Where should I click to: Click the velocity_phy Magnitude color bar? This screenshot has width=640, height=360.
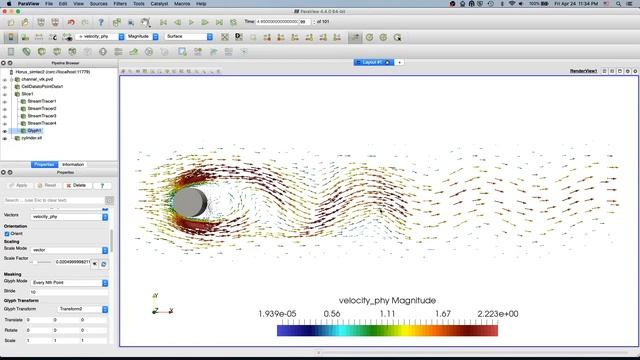click(x=387, y=331)
